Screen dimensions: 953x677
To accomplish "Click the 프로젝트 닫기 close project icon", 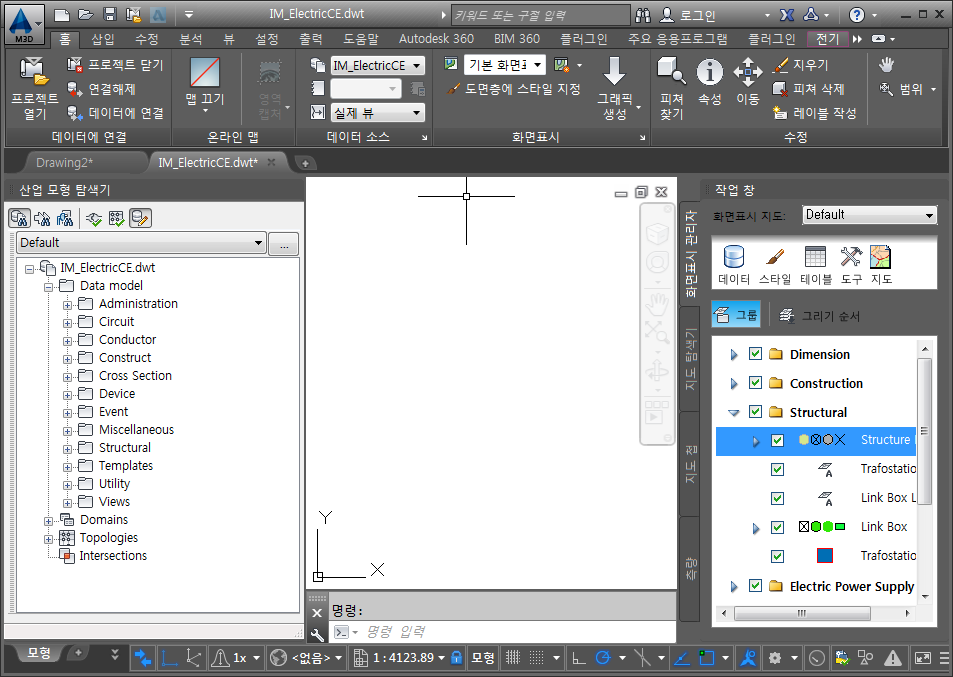I will 75,64.
